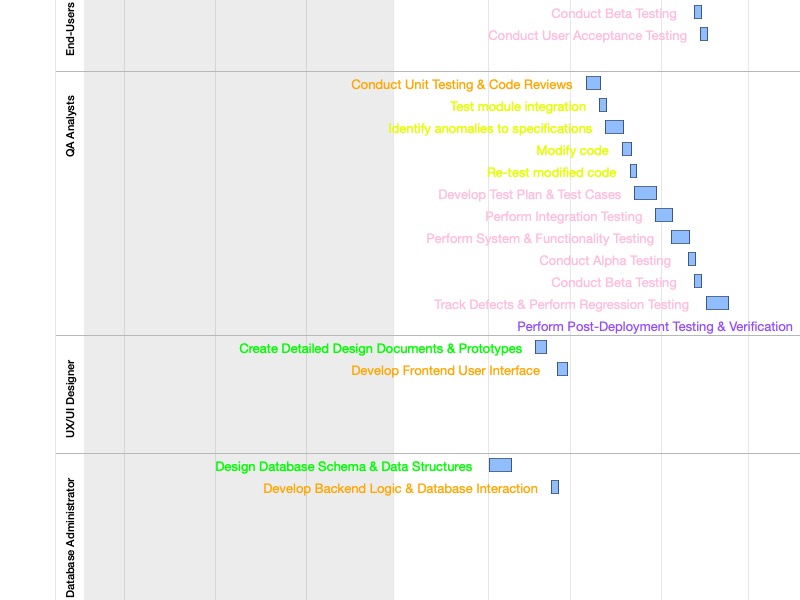
Task: Select the Conduct Alpha Testing task bar
Action: pos(692,259)
